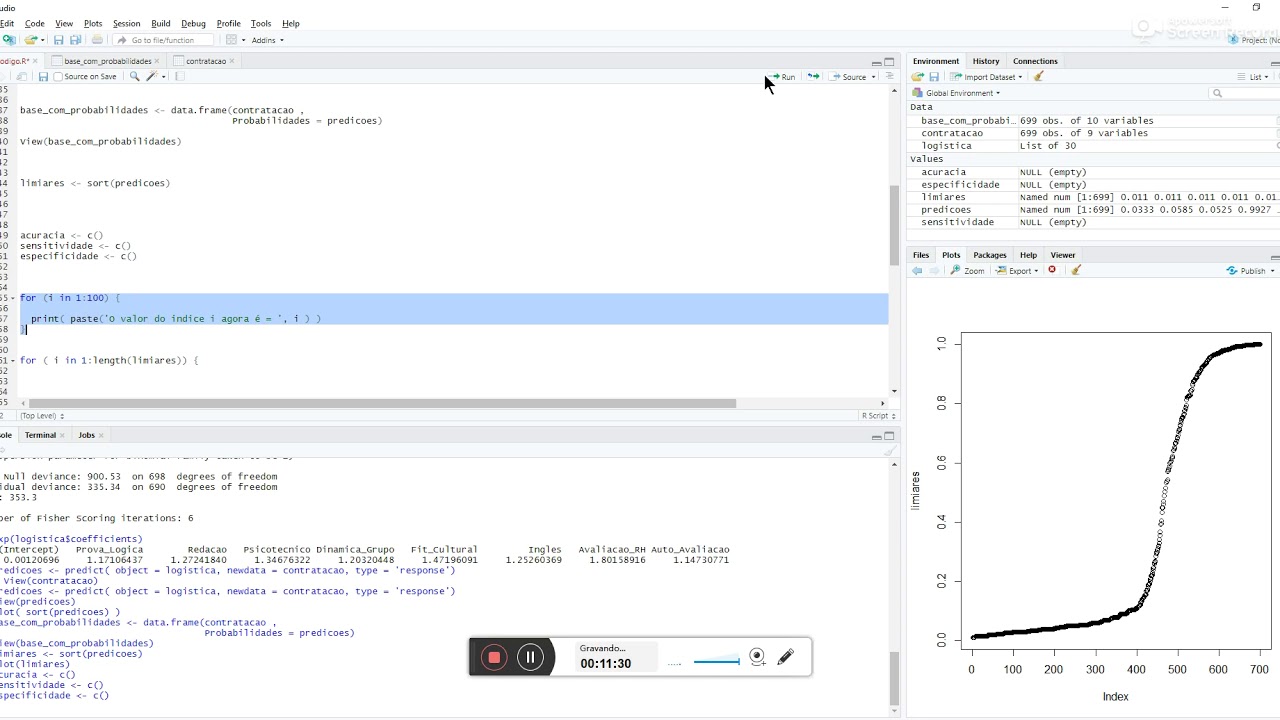This screenshot has height=720, width=1280.
Task: Click the predicoes value row
Action: point(1093,210)
